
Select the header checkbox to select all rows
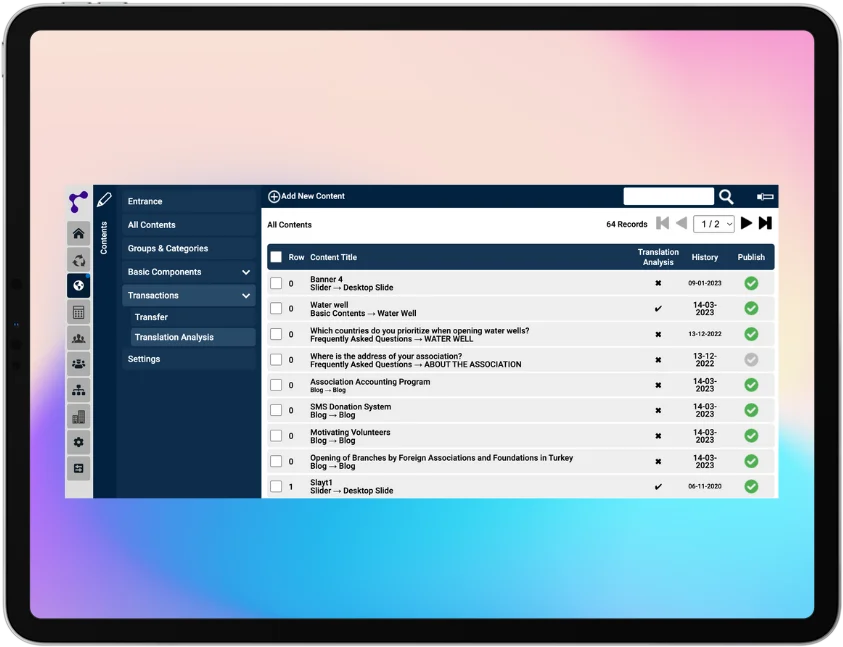[277, 257]
